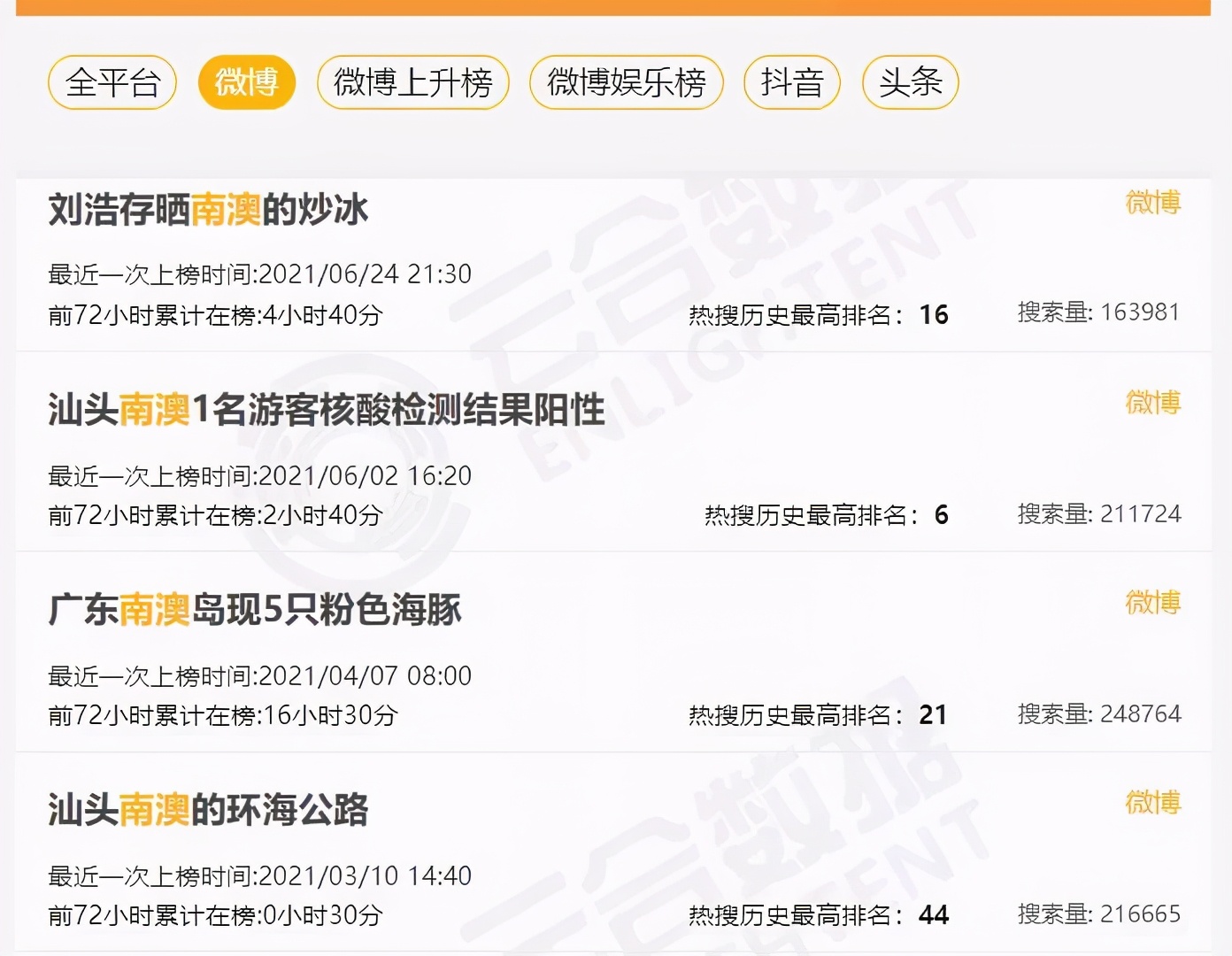Click the 微博 source label on first result
Screen dimensions: 1232x956
click(1152, 204)
